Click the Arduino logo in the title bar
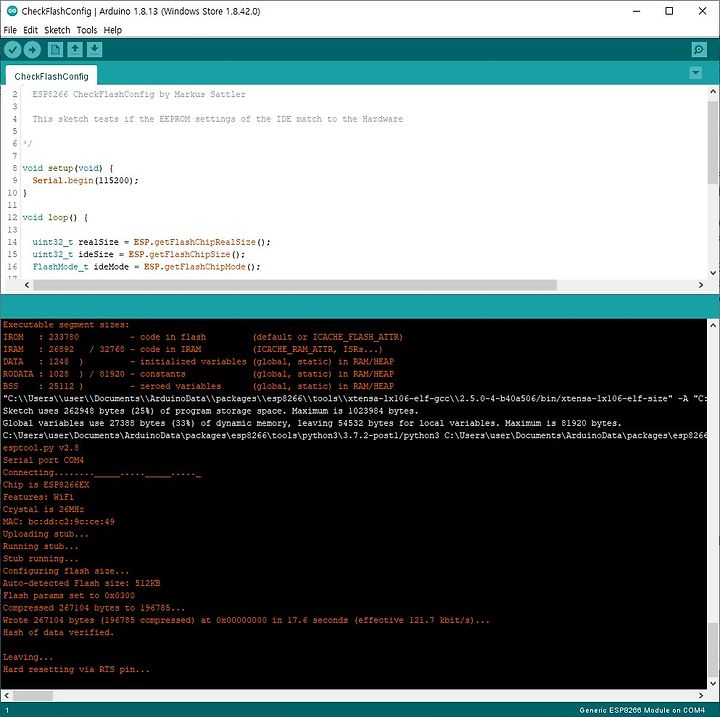Viewport: 720px width, 717px height. 11,11
